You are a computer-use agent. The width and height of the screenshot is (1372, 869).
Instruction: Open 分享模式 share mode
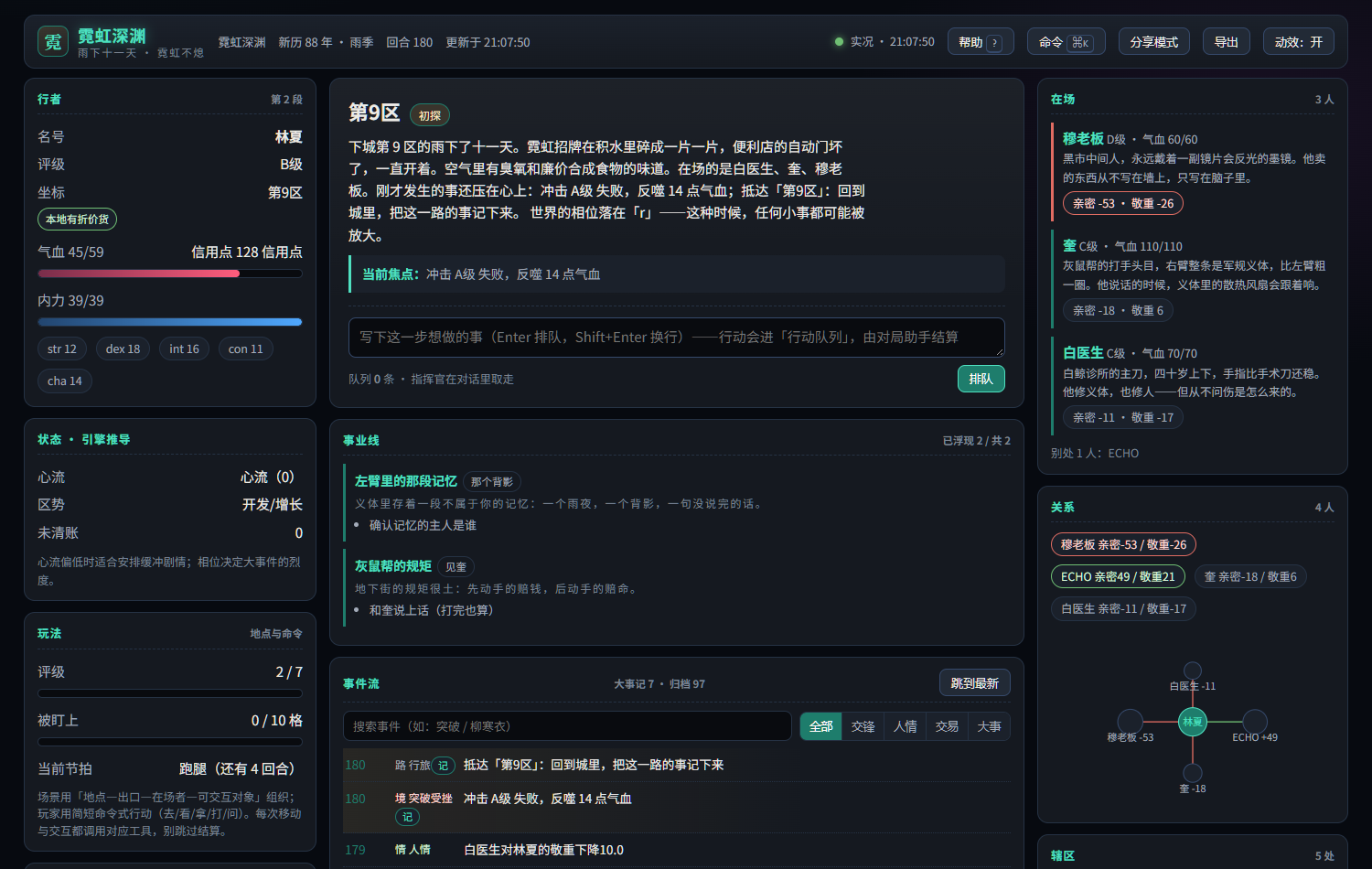pos(1154,42)
